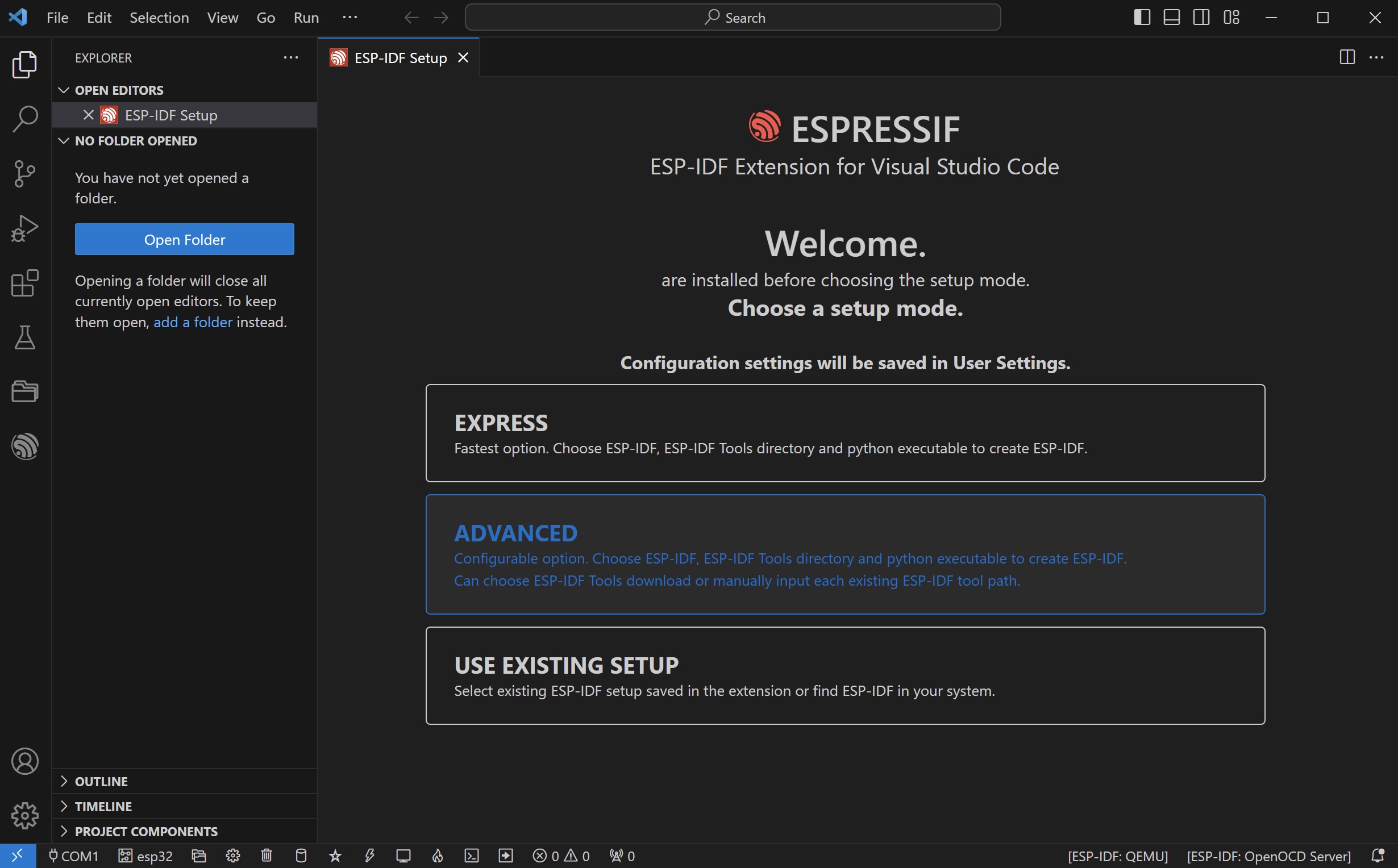Open the View menu

point(223,17)
